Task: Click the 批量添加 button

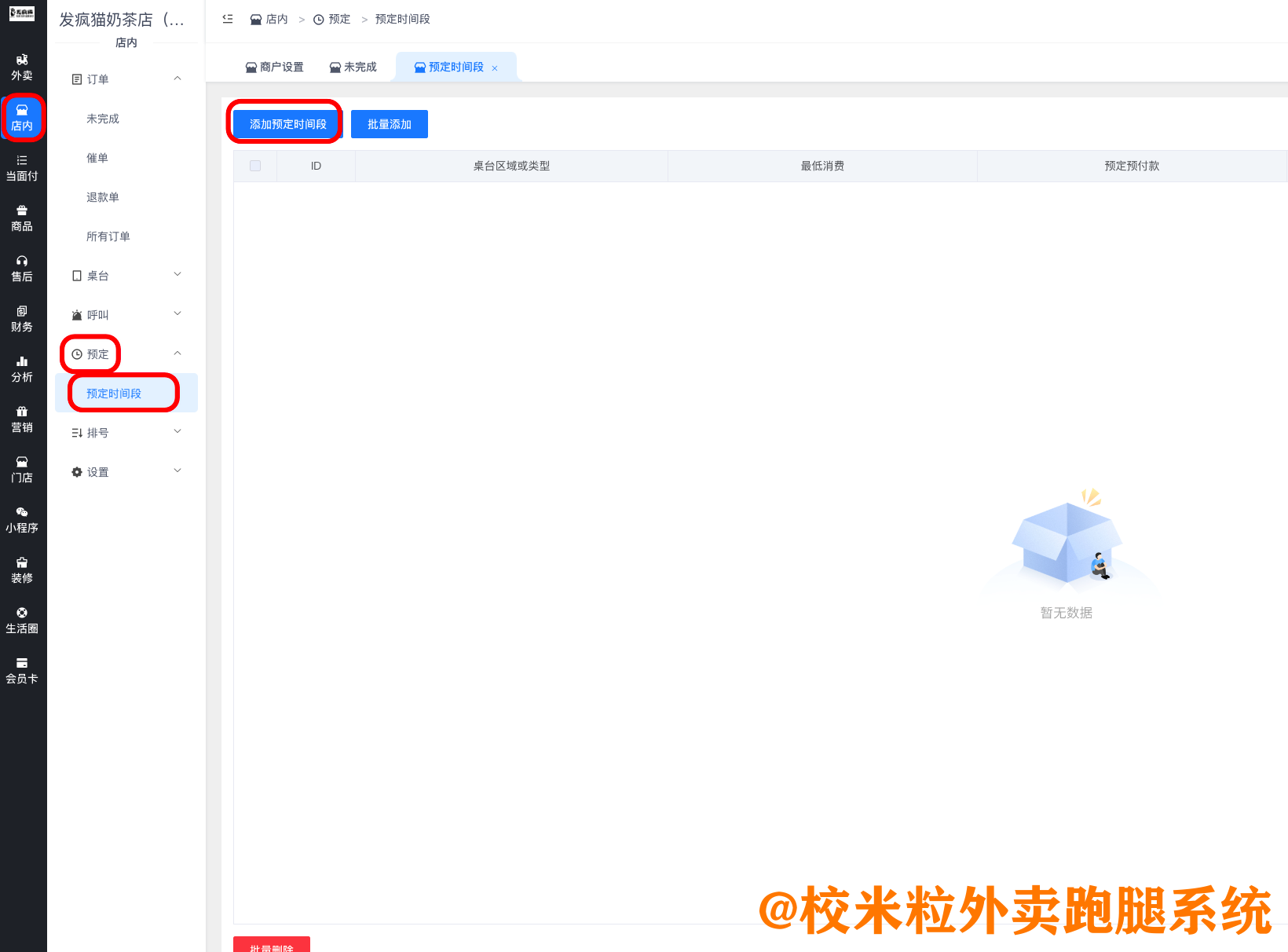Action: coord(389,123)
